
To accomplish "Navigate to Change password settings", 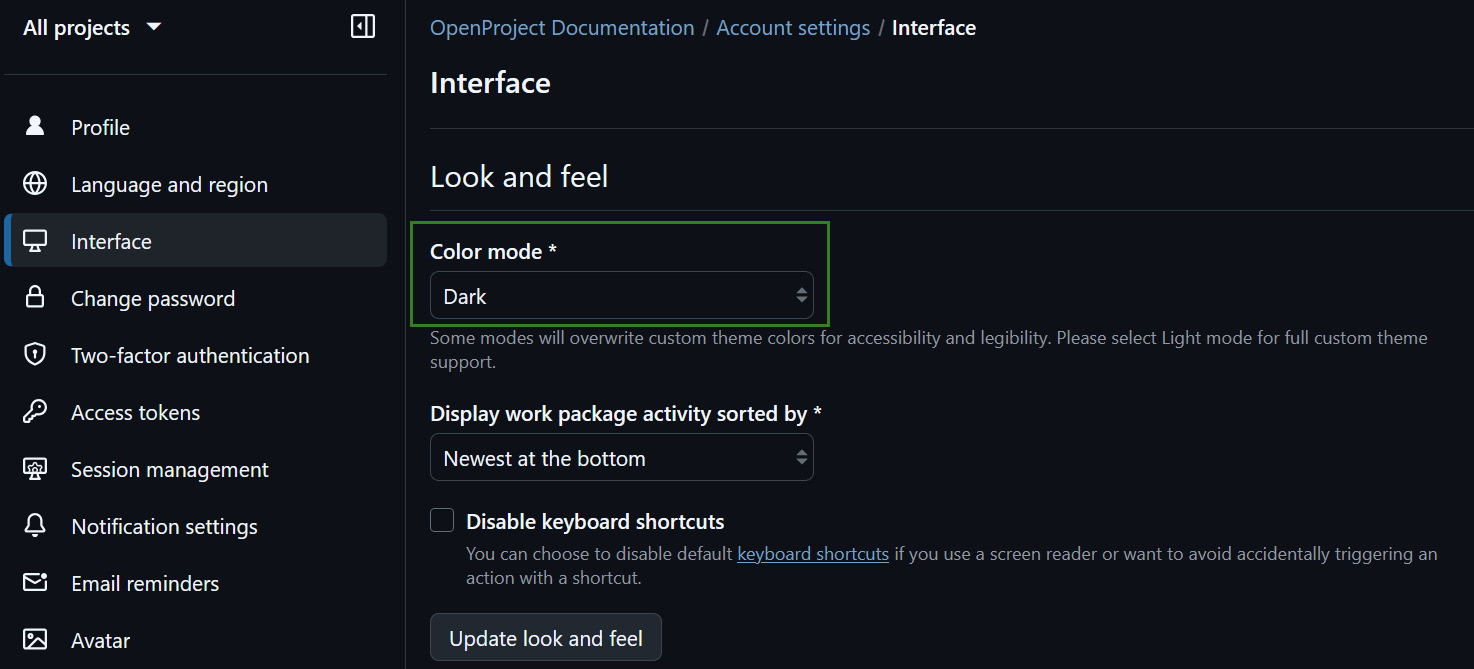I will 152,297.
